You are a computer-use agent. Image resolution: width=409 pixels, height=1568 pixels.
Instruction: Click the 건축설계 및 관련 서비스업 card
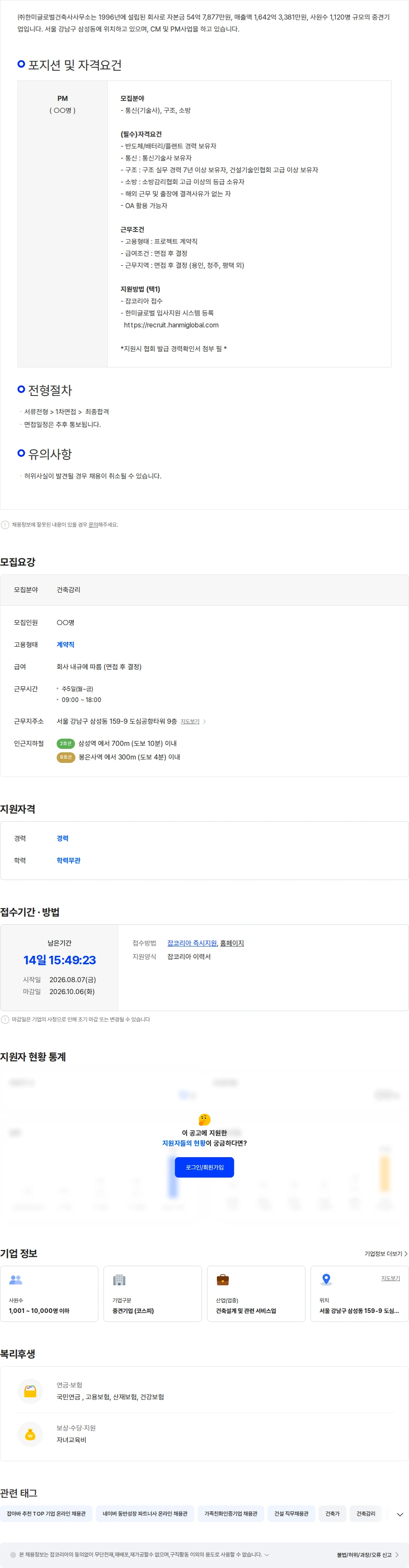(x=256, y=1294)
